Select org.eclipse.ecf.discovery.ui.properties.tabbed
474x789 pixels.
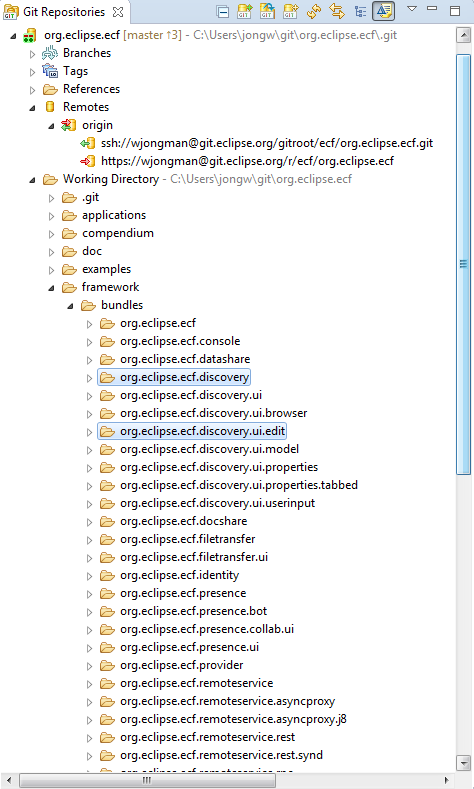[x=239, y=485]
